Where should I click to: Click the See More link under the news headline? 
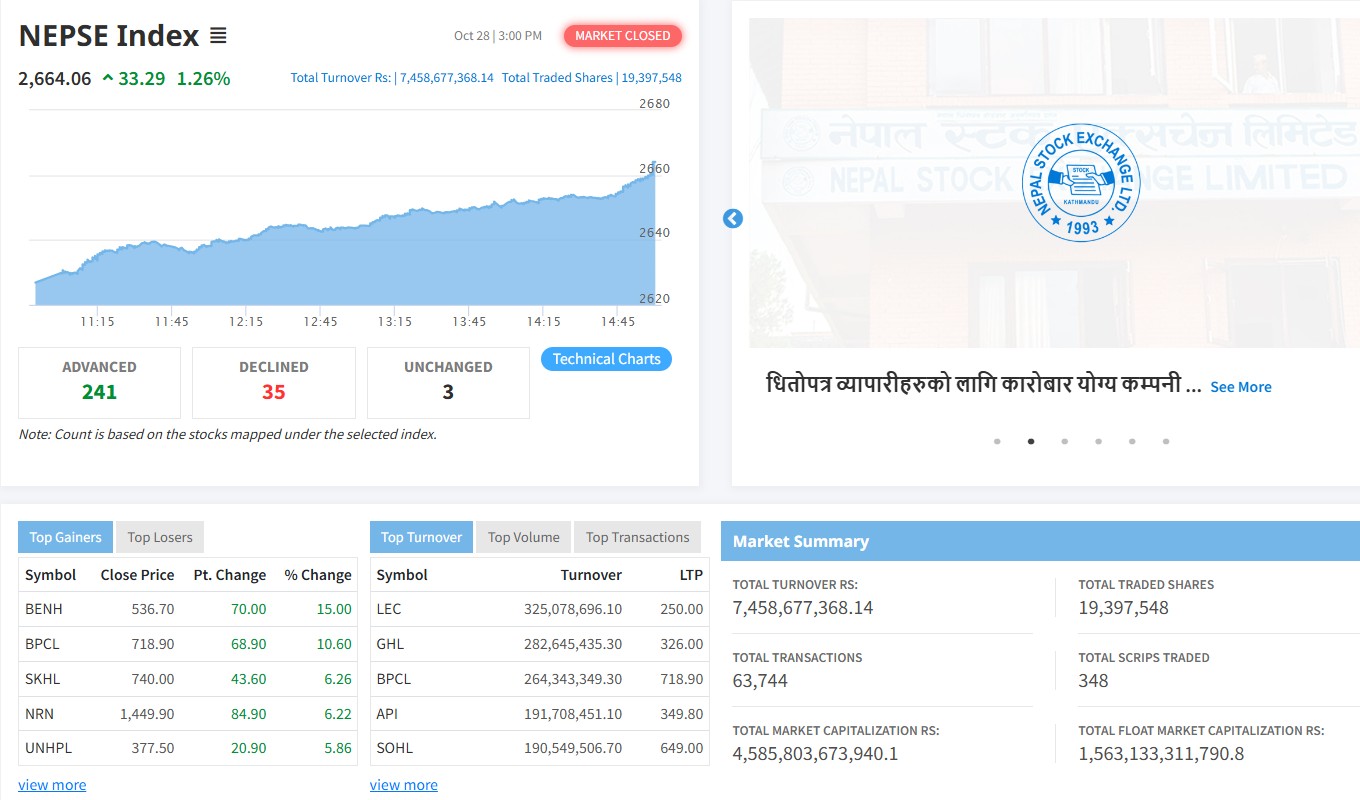coord(1241,387)
